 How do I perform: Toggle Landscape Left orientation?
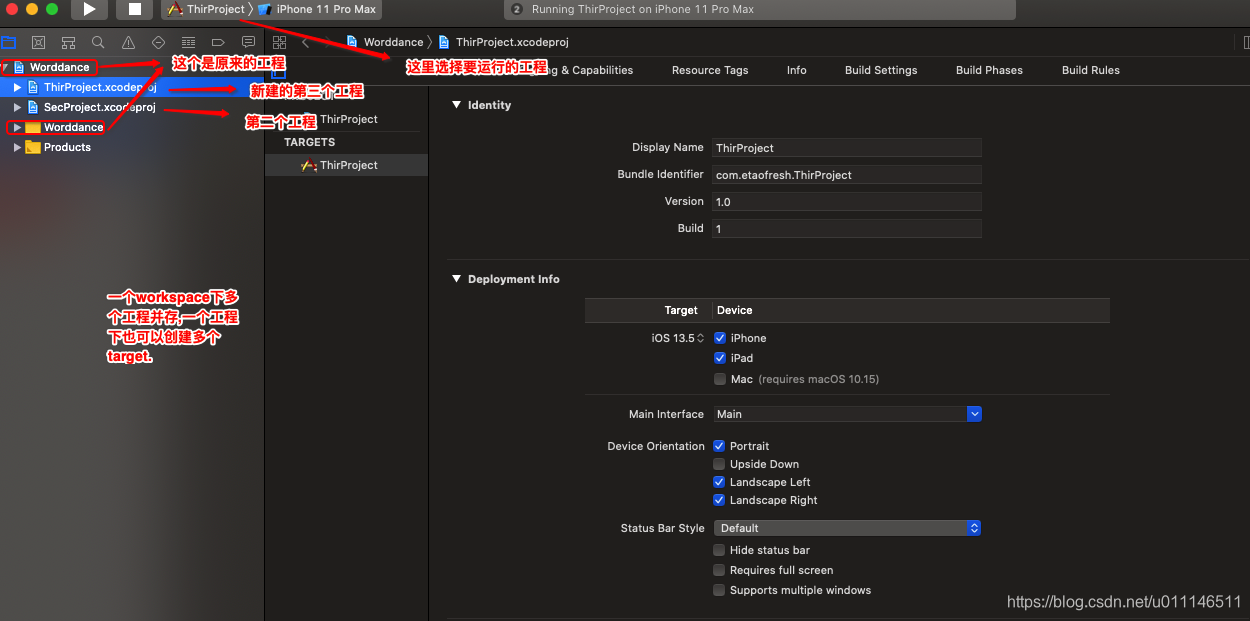pyautogui.click(x=719, y=482)
